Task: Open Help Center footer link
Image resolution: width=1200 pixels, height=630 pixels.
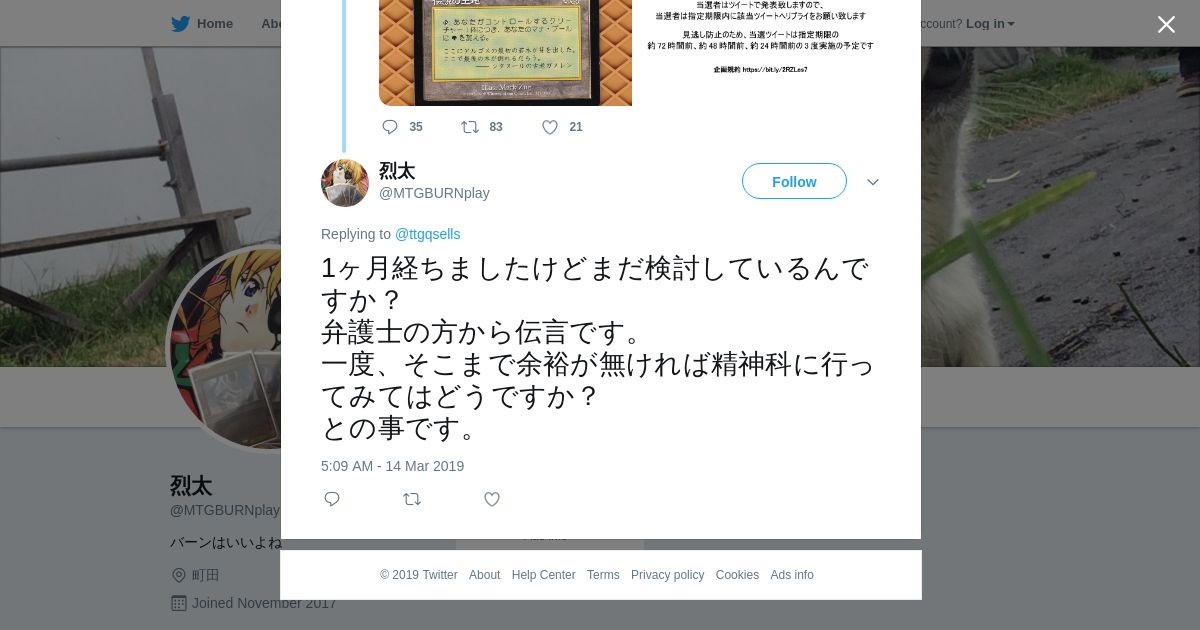Action: point(543,575)
